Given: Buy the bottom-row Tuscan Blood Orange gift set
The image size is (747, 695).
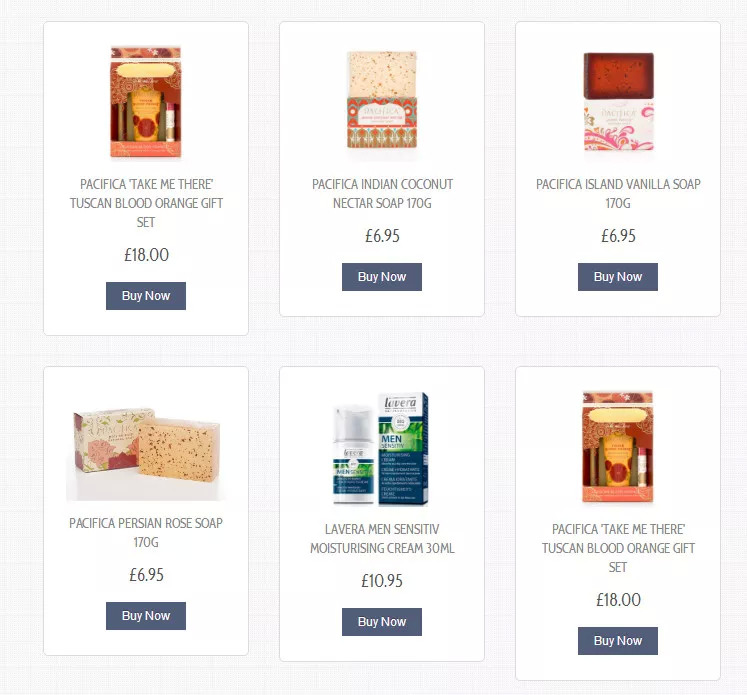Looking at the screenshot, I should coord(618,641).
